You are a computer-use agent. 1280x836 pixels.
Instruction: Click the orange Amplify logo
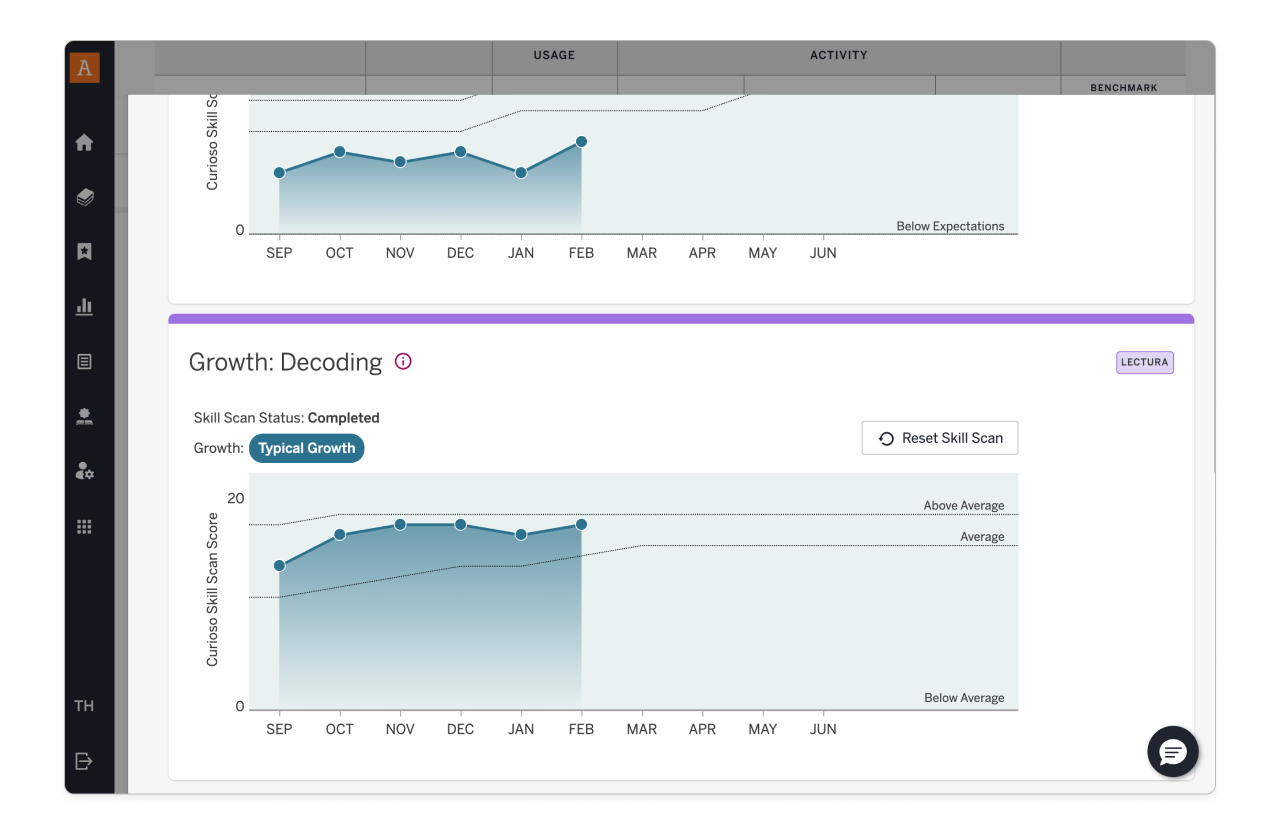85,67
